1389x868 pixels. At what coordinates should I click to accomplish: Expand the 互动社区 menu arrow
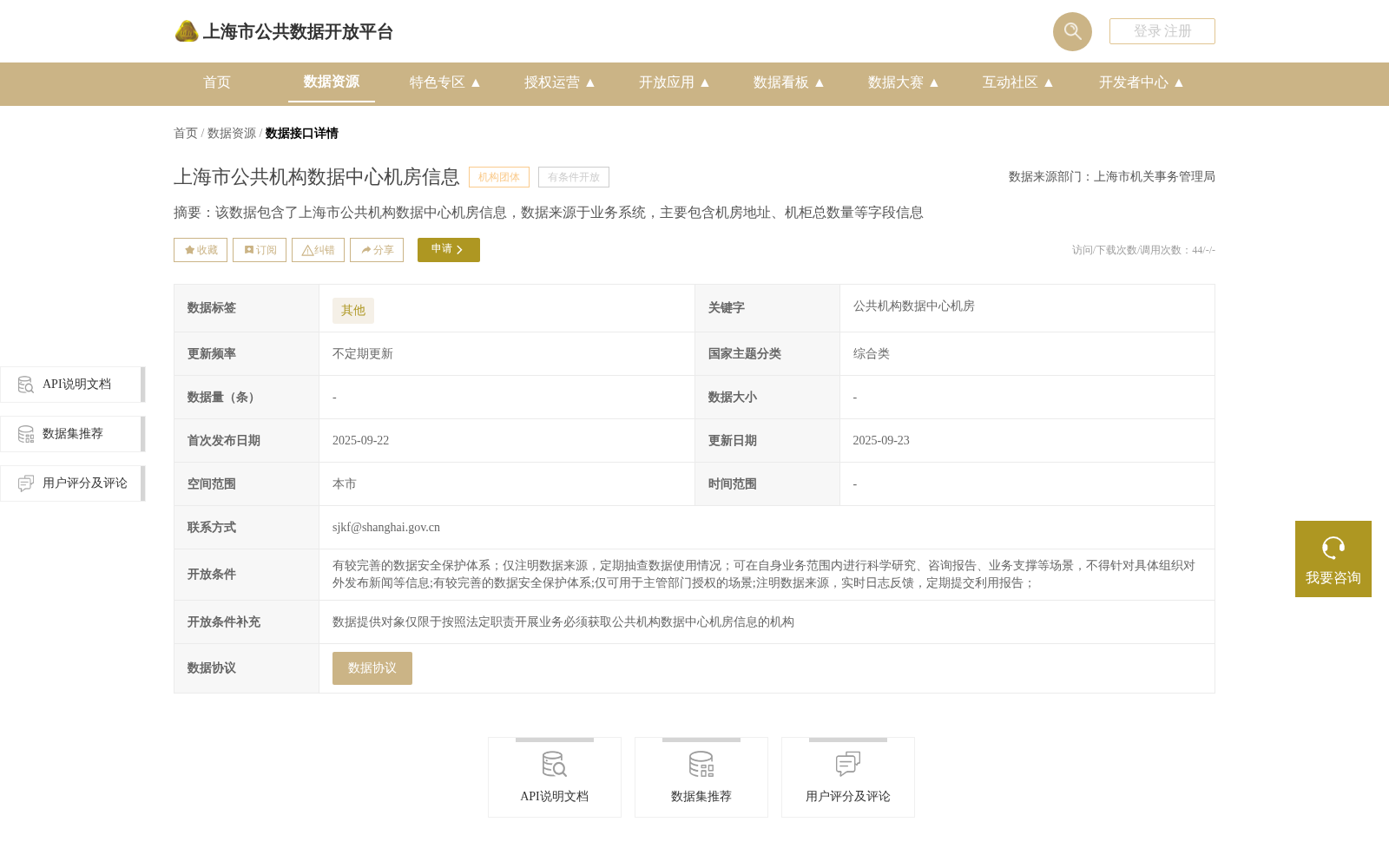[1049, 82]
